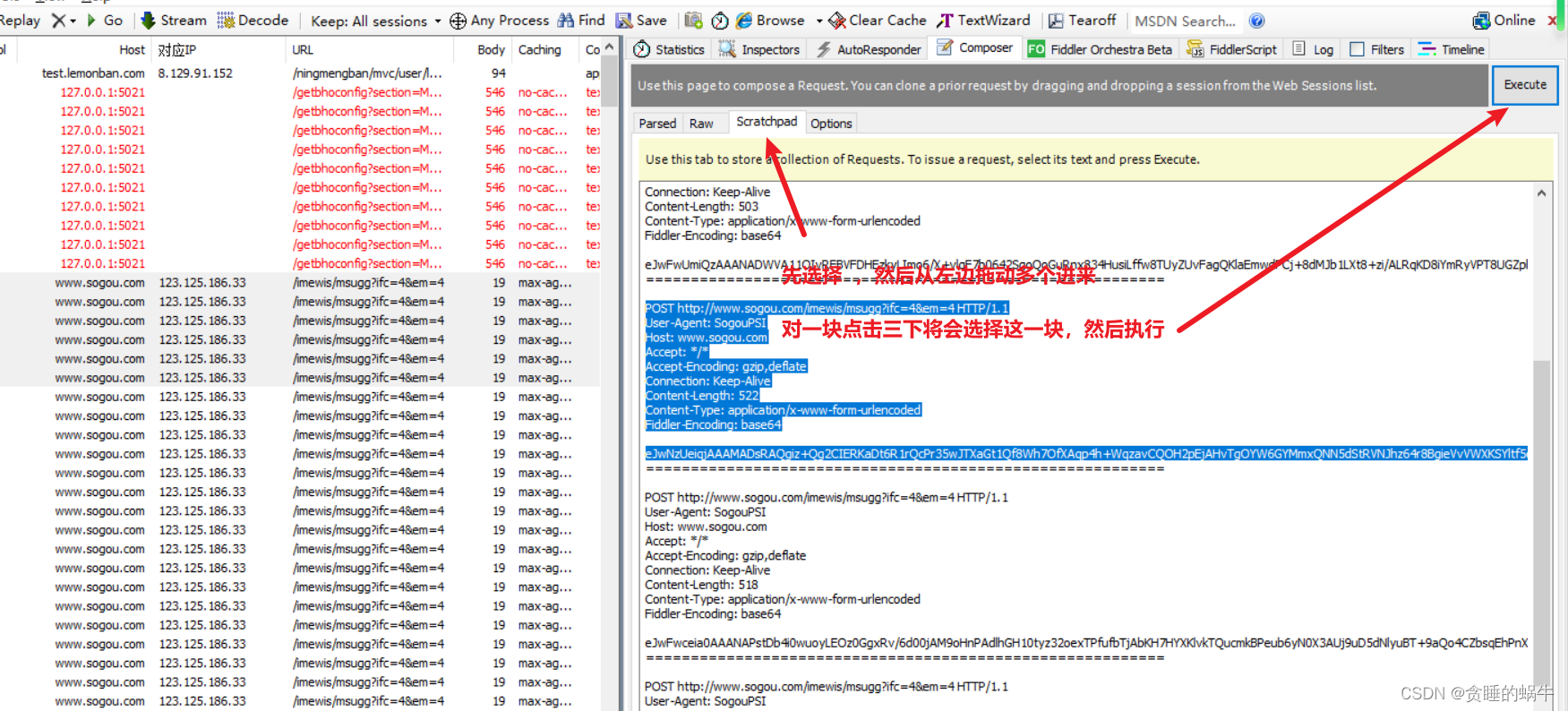Click Clear Cache in toolbar
Screen dimensions: 1568x711
pyautogui.click(x=878, y=20)
